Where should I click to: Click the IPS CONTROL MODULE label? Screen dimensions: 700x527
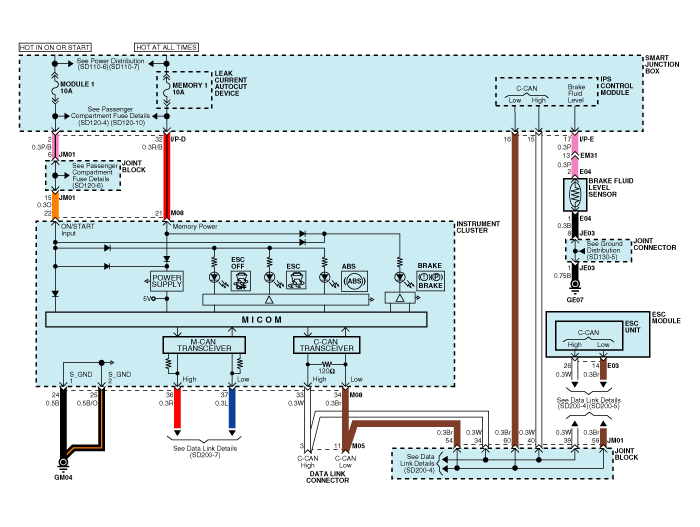617,86
